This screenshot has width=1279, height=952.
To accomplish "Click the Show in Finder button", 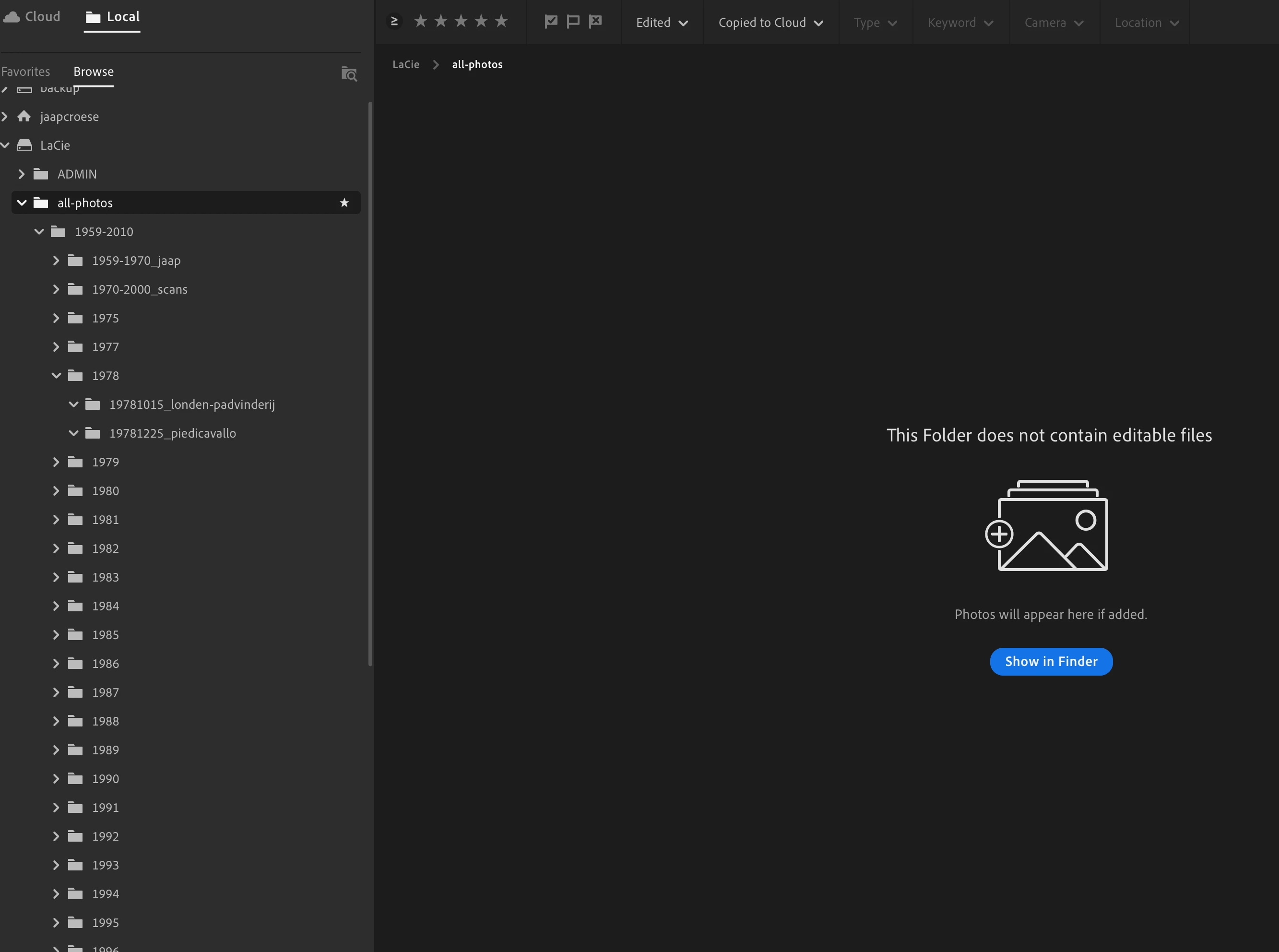I will tap(1051, 662).
